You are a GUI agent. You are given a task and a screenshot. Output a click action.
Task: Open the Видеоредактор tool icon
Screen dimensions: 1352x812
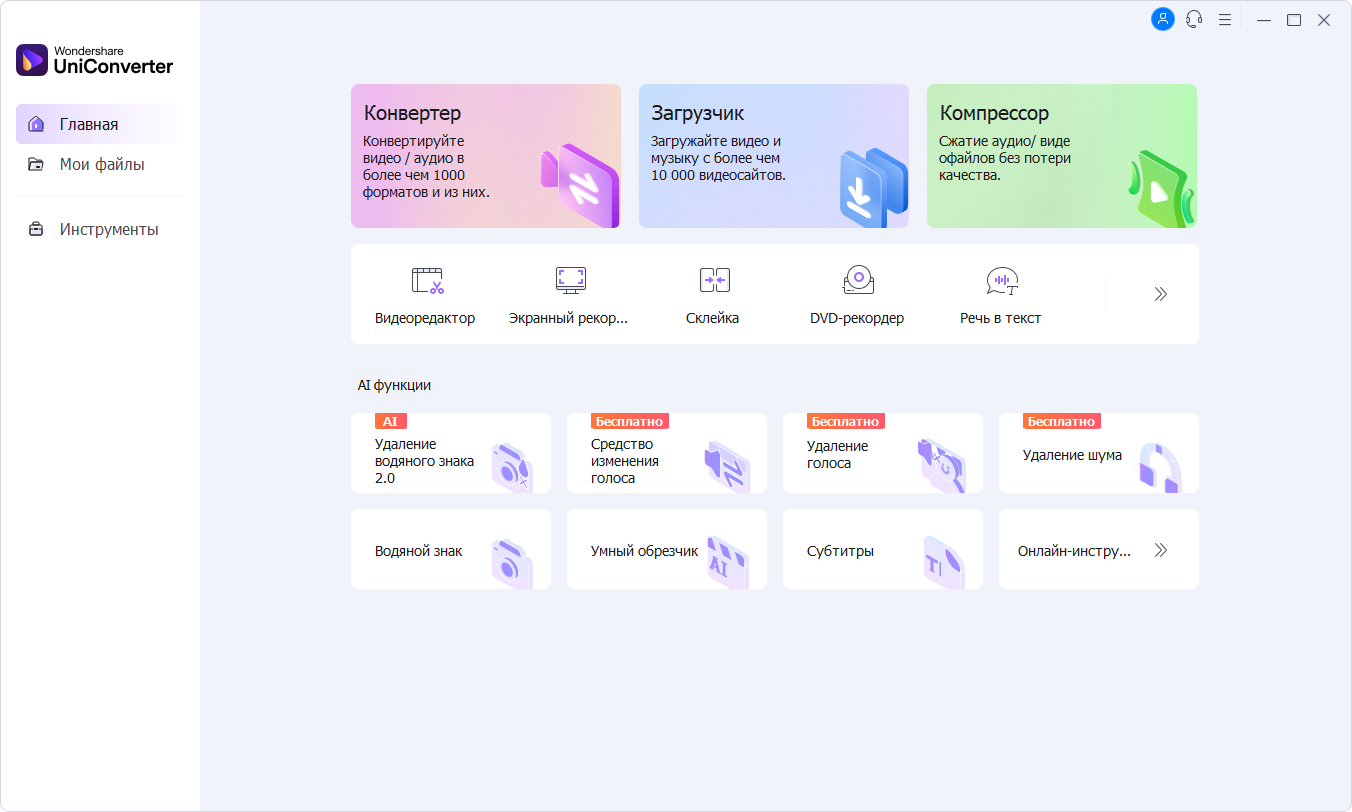click(427, 280)
